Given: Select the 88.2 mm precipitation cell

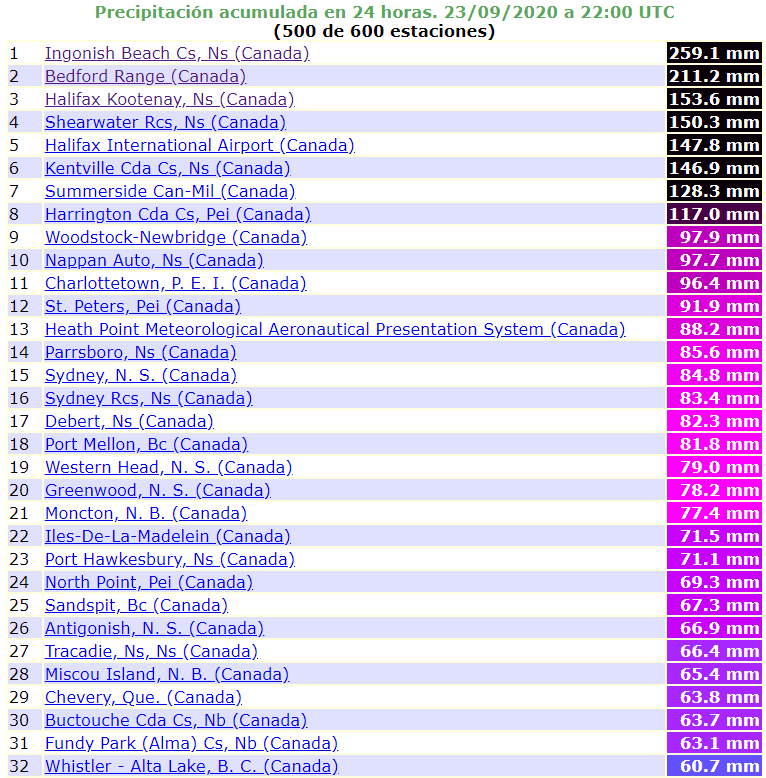Looking at the screenshot, I should (714, 329).
